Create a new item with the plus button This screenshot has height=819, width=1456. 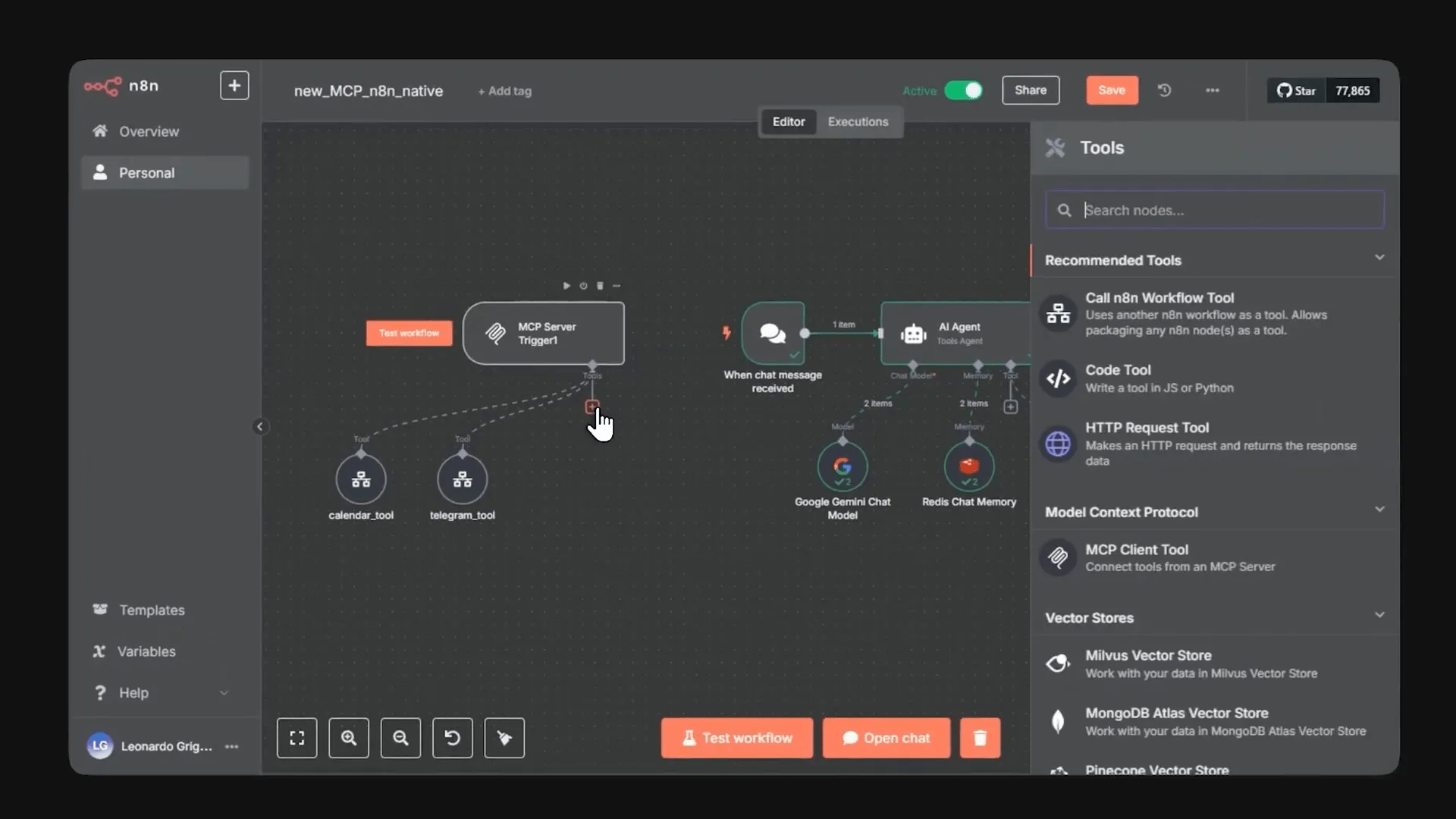point(234,86)
